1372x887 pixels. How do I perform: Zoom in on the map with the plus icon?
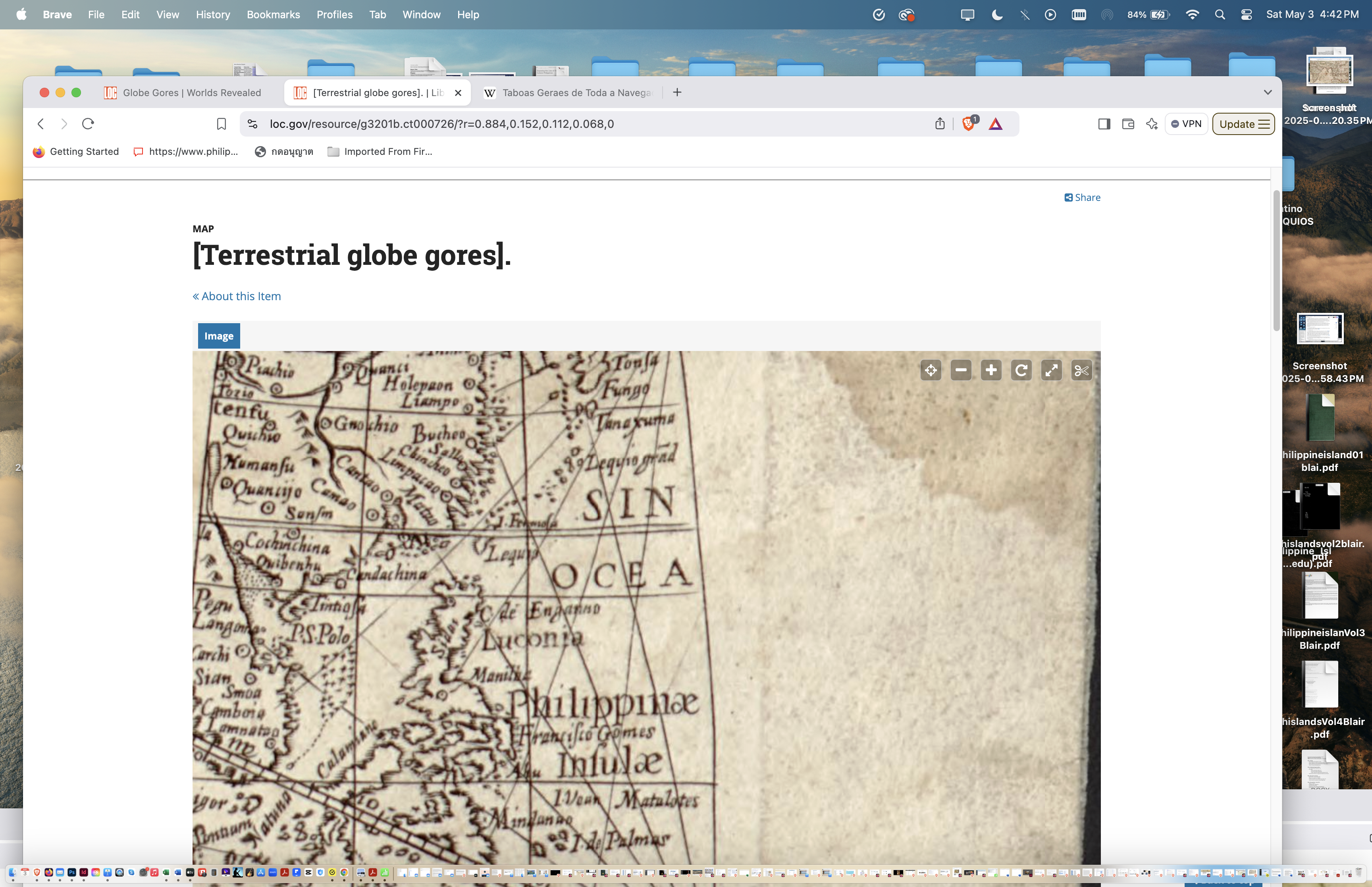pyautogui.click(x=991, y=370)
